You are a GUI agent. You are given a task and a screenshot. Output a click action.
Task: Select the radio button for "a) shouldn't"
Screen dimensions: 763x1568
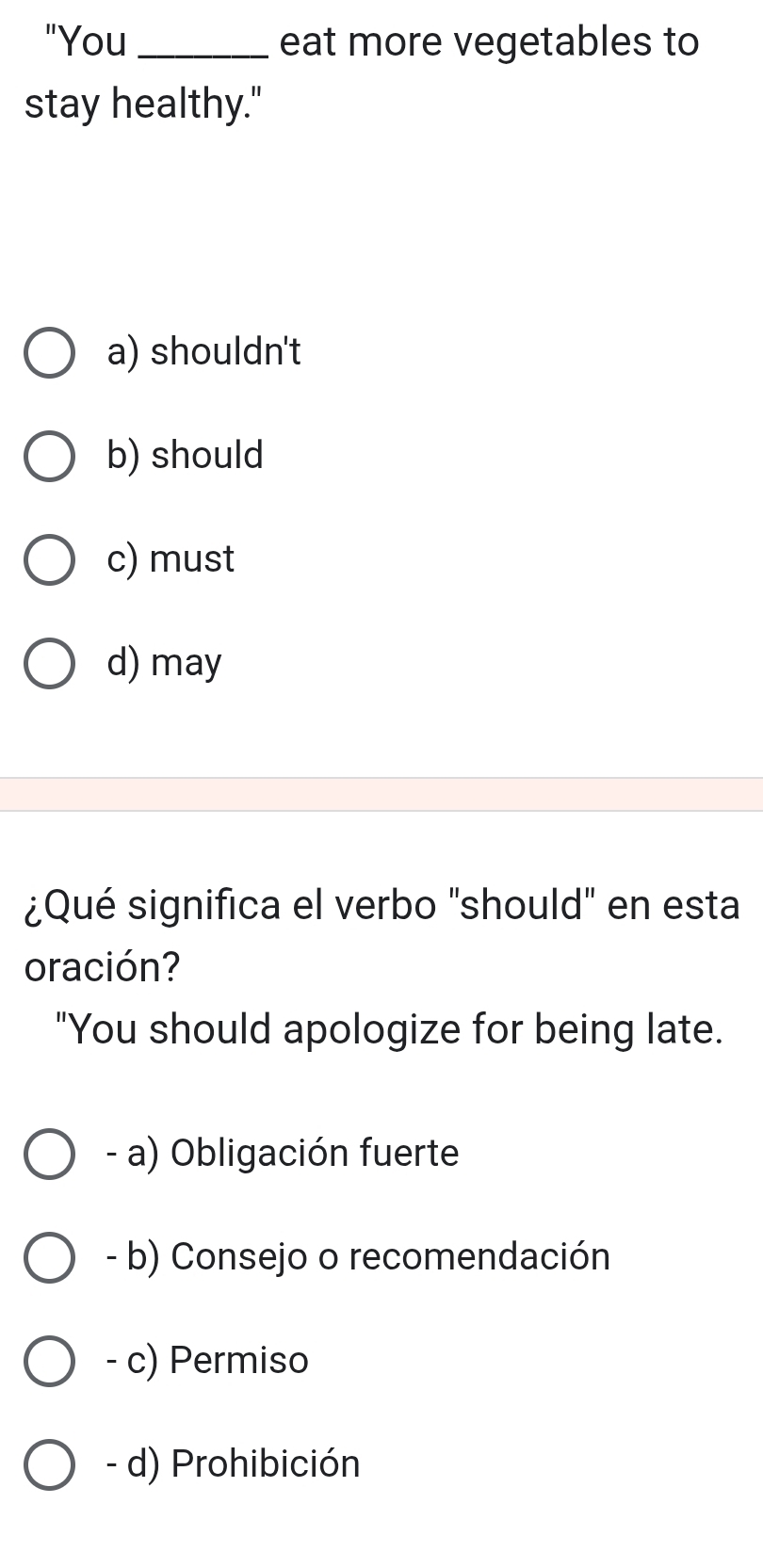click(x=49, y=353)
